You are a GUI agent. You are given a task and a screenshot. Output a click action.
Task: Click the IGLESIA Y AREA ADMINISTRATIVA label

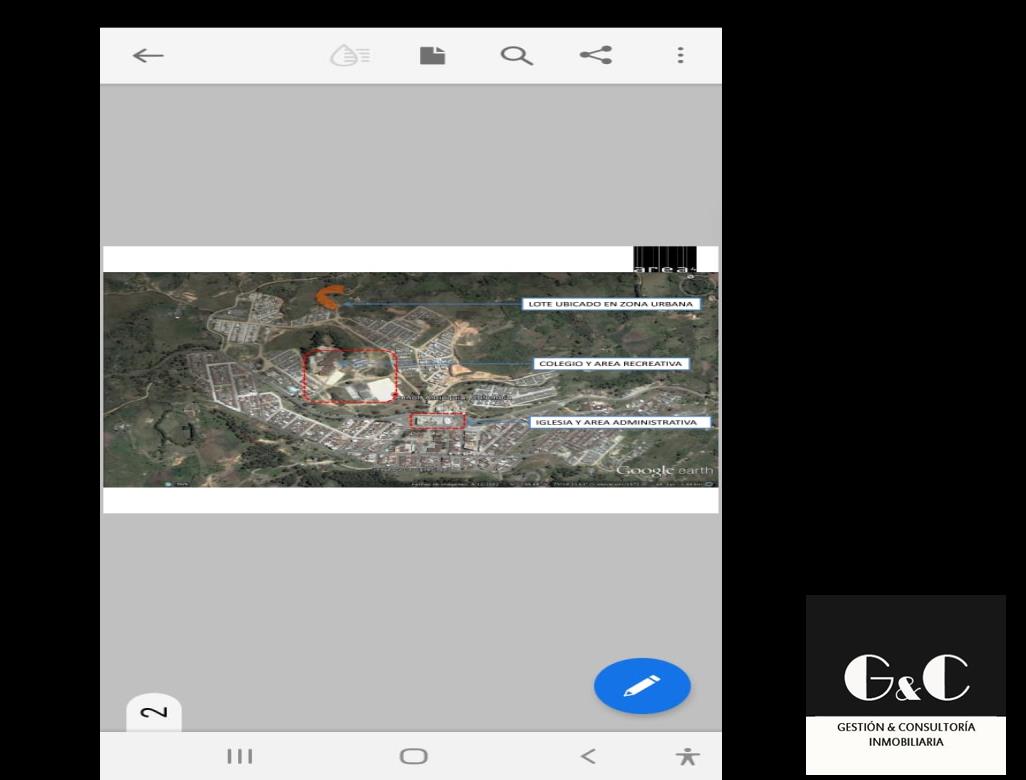pyautogui.click(x=615, y=422)
